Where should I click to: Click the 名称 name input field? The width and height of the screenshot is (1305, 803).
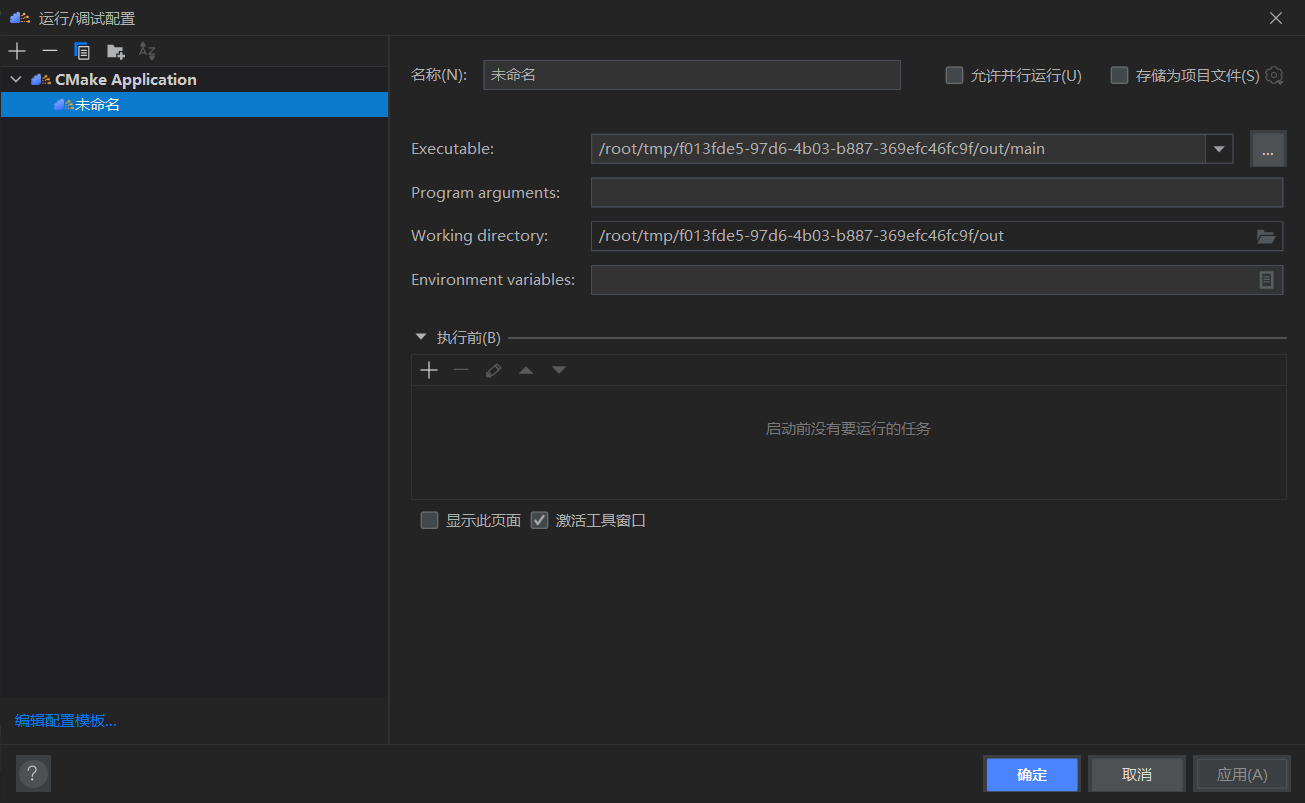pos(692,75)
